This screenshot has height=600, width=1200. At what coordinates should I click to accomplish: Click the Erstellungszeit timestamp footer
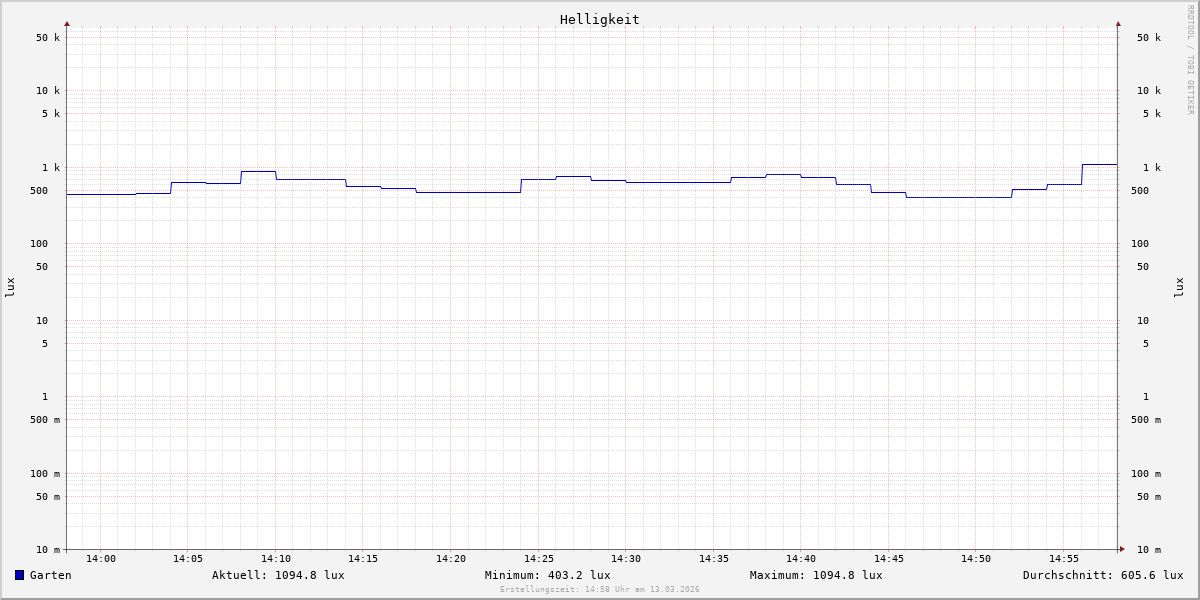(600, 590)
